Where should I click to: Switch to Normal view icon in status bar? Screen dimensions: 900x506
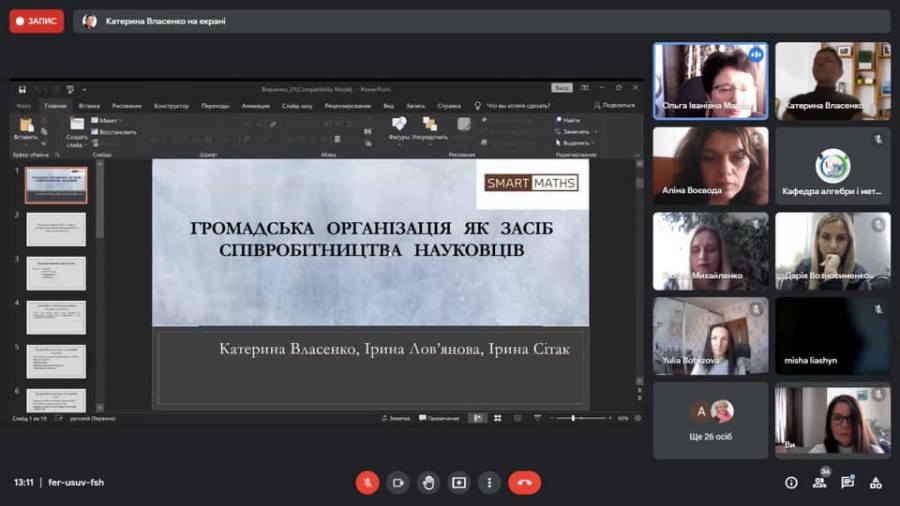click(478, 418)
